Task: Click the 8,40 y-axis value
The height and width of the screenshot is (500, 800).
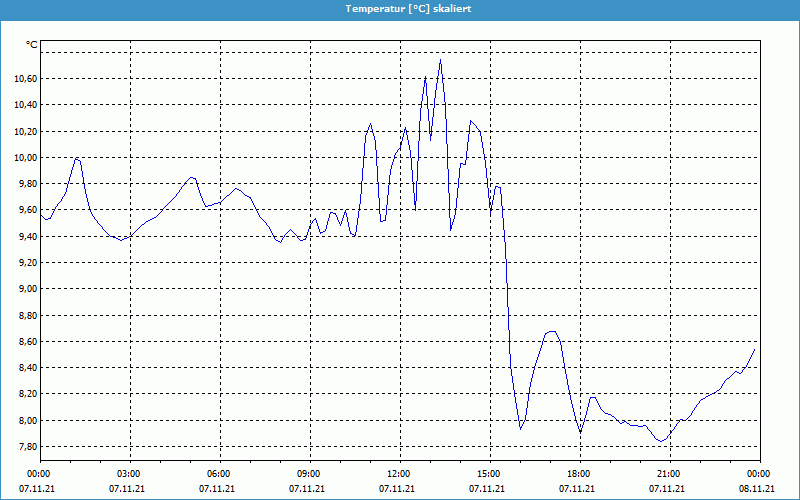Action: click(28, 368)
